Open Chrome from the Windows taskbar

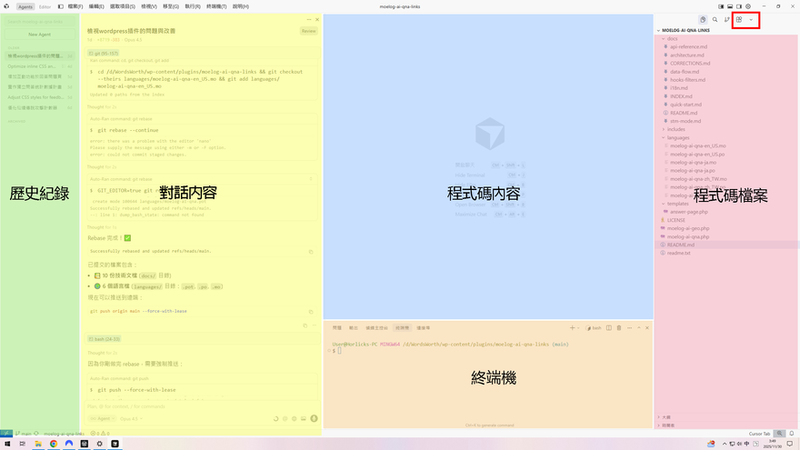click(54, 444)
